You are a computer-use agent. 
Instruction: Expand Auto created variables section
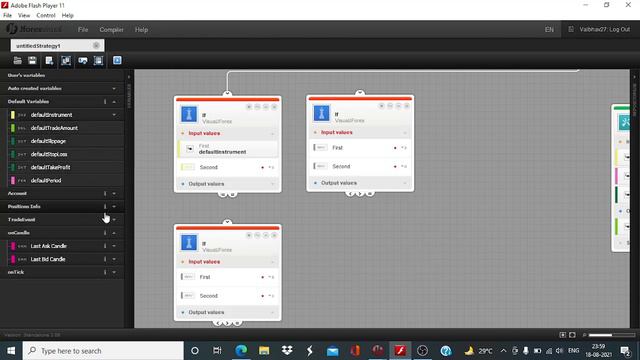point(114,88)
